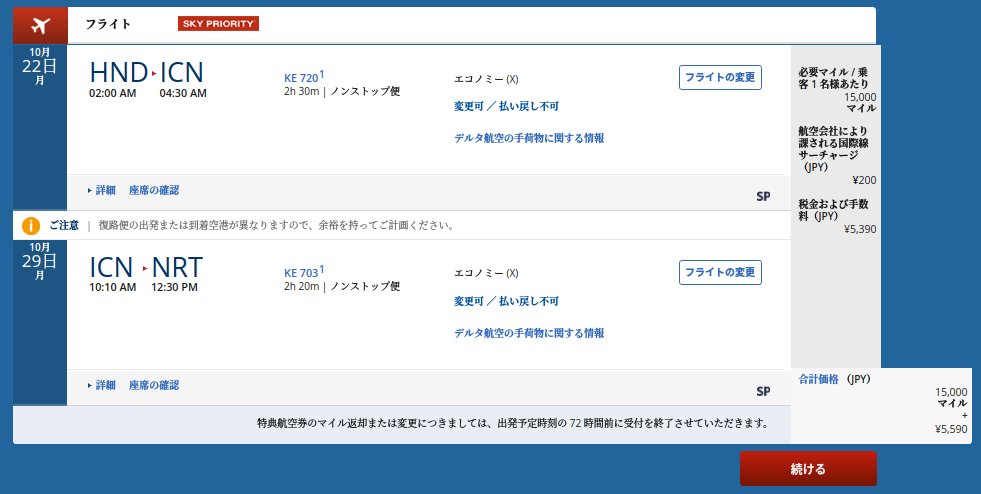Click the airplane flight icon

click(x=40, y=26)
